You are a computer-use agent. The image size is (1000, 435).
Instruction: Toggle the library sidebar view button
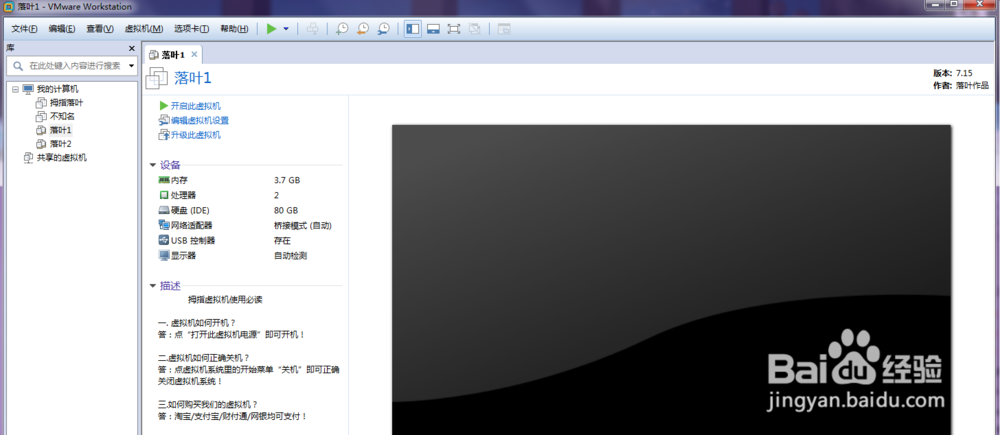[x=413, y=29]
